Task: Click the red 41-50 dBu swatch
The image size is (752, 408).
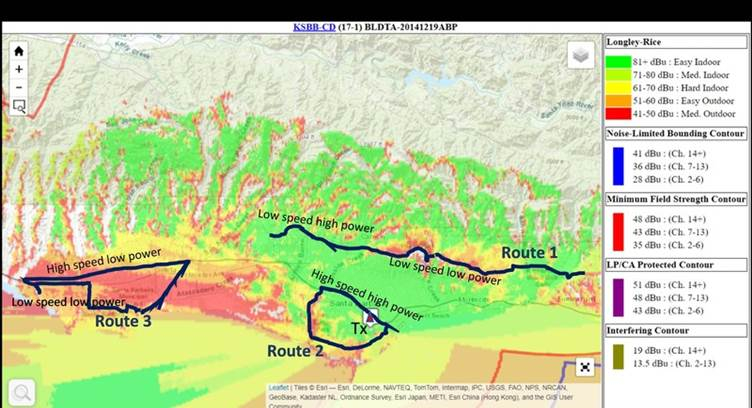Action: pyautogui.click(x=619, y=112)
